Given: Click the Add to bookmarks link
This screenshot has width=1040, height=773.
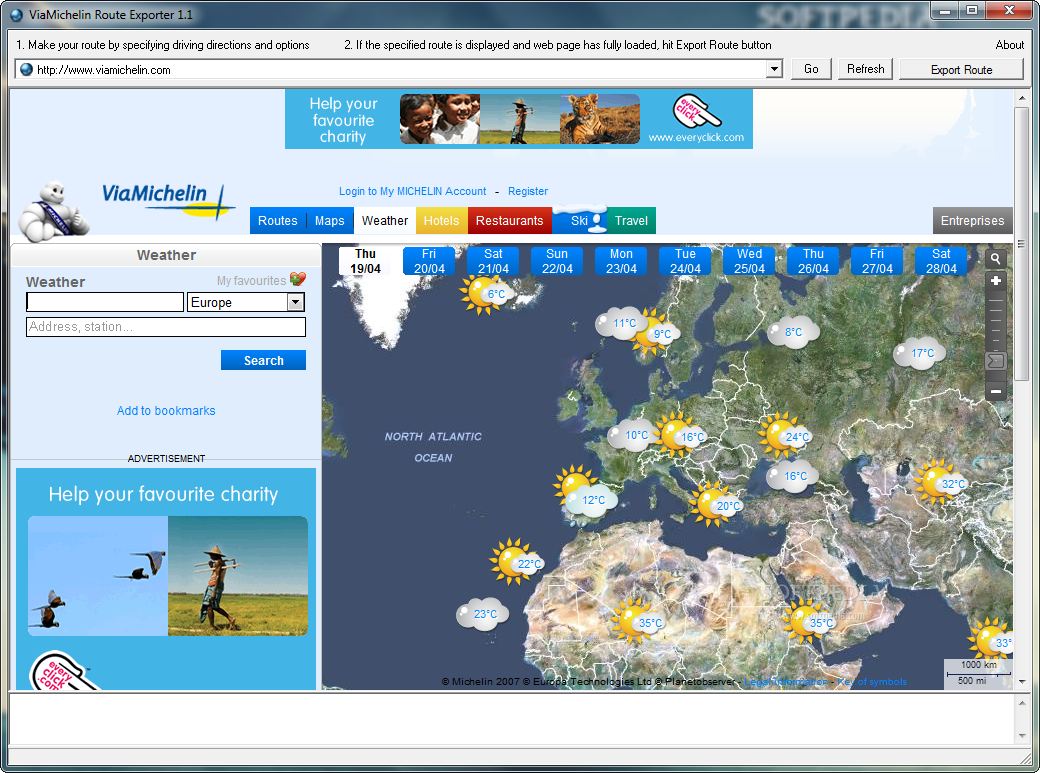Looking at the screenshot, I should pos(166,411).
